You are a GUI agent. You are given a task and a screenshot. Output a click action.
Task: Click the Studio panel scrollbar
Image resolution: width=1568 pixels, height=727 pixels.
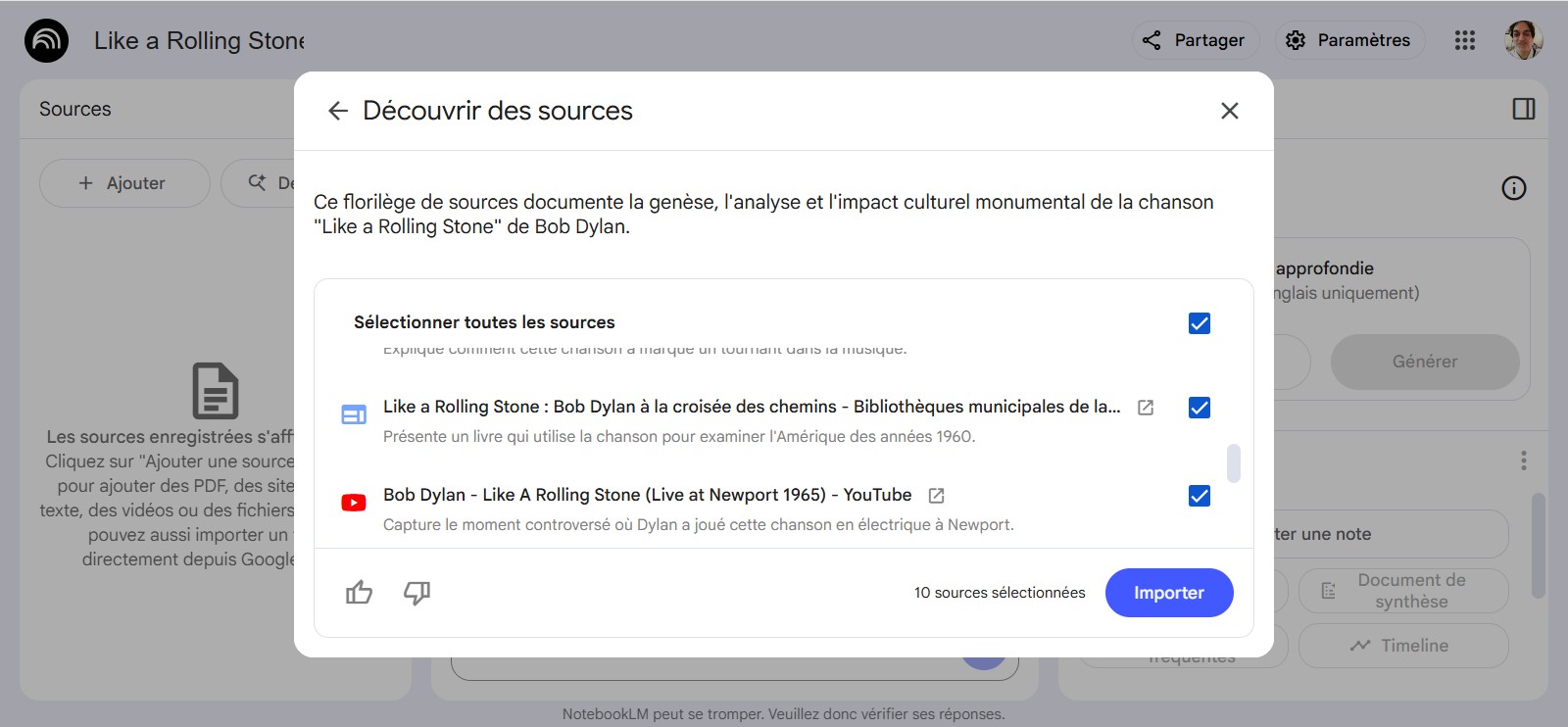coord(1539,546)
